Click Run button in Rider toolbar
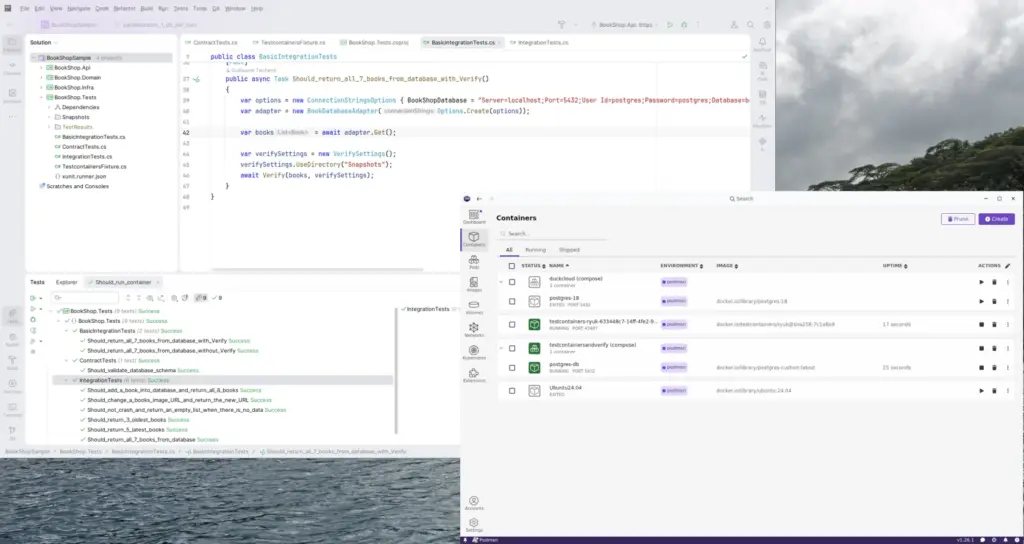Viewport: 1024px width, 544px height. tap(669, 25)
